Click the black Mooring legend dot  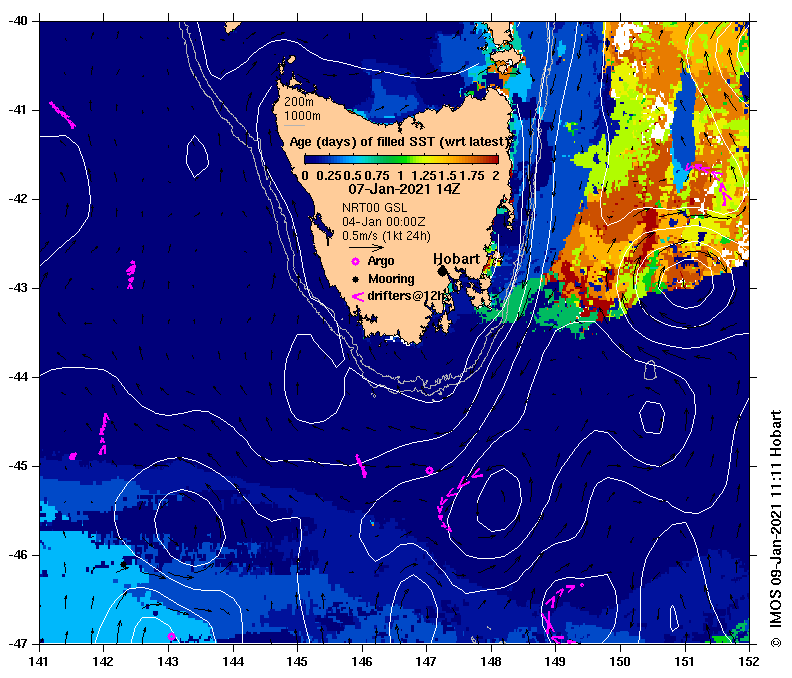pyautogui.click(x=356, y=279)
